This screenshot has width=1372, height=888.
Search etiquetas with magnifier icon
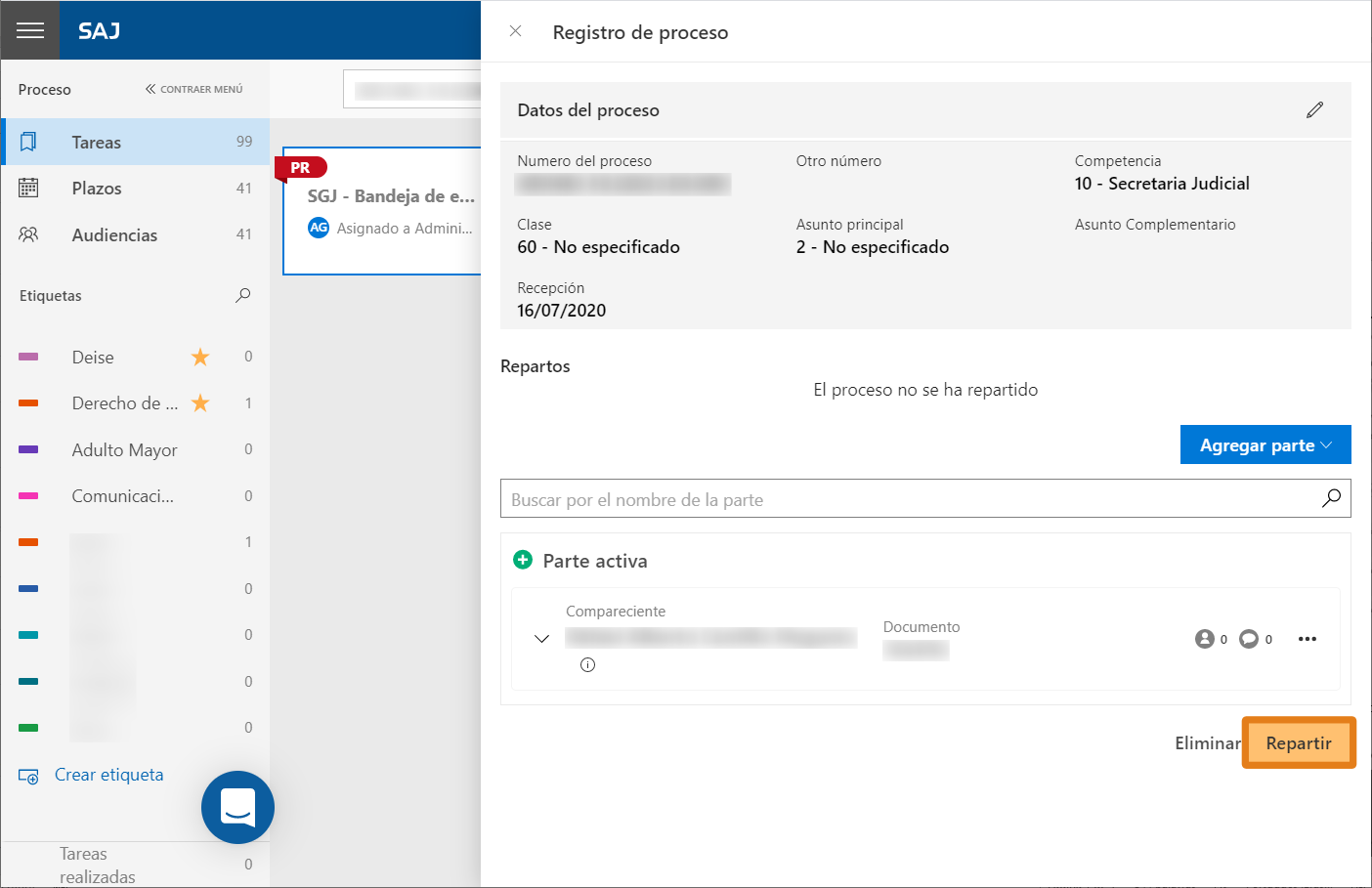pos(243,295)
